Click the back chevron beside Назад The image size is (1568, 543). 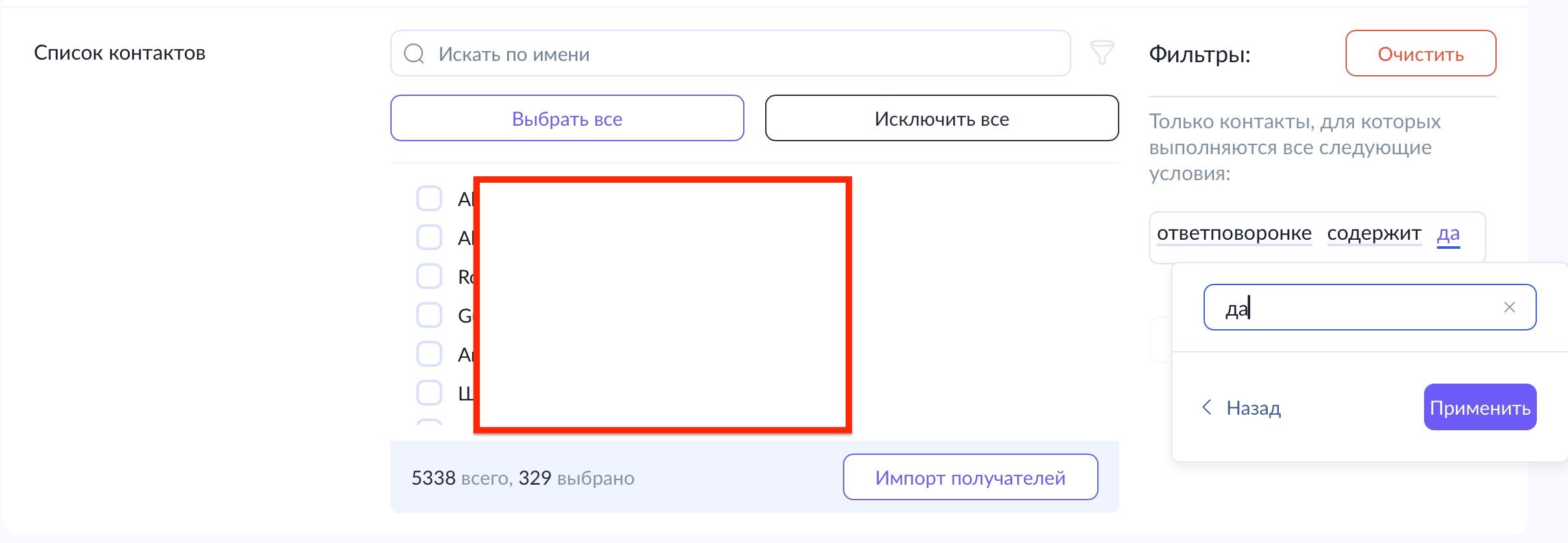1206,408
